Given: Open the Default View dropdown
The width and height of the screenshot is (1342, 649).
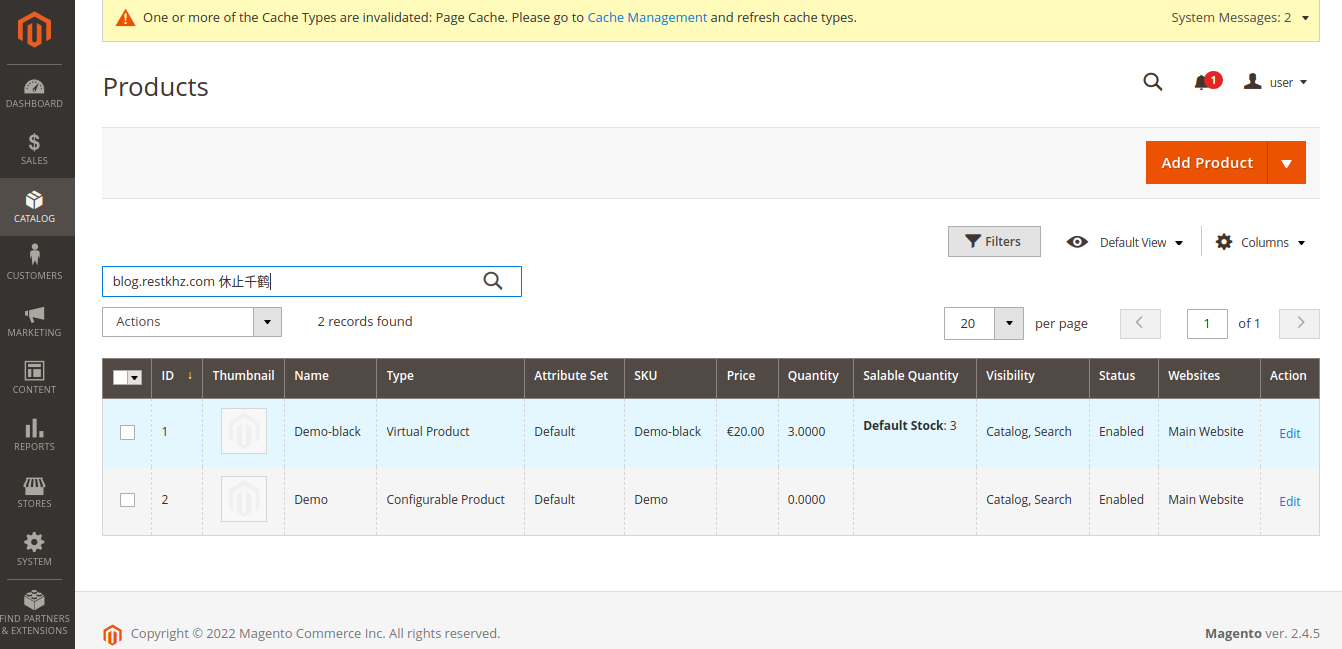Looking at the screenshot, I should (x=1126, y=242).
